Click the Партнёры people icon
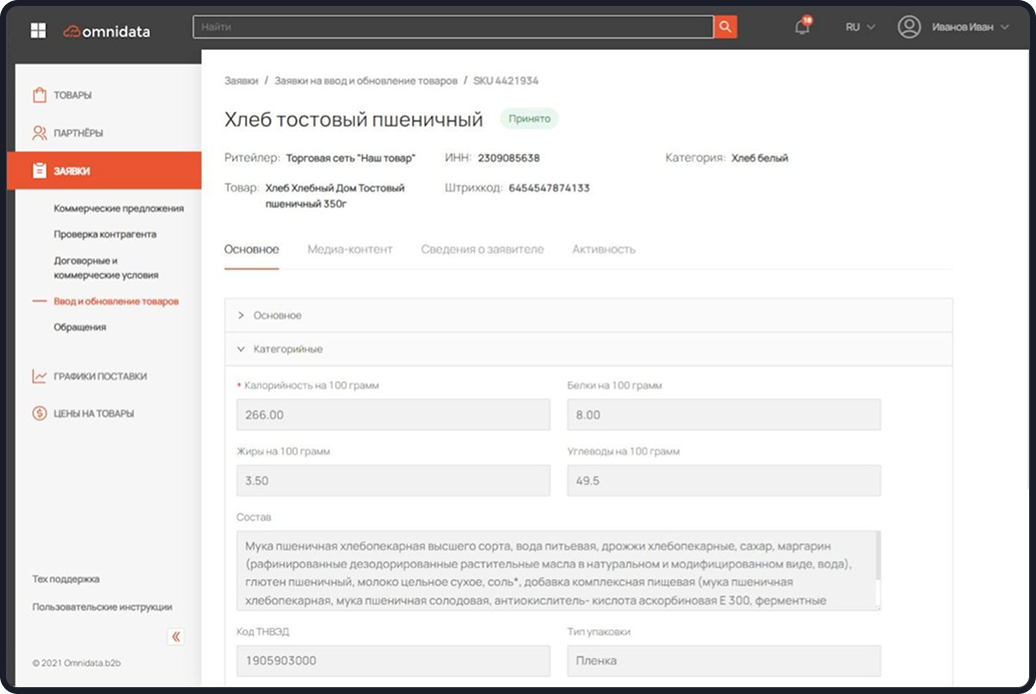 coord(40,133)
